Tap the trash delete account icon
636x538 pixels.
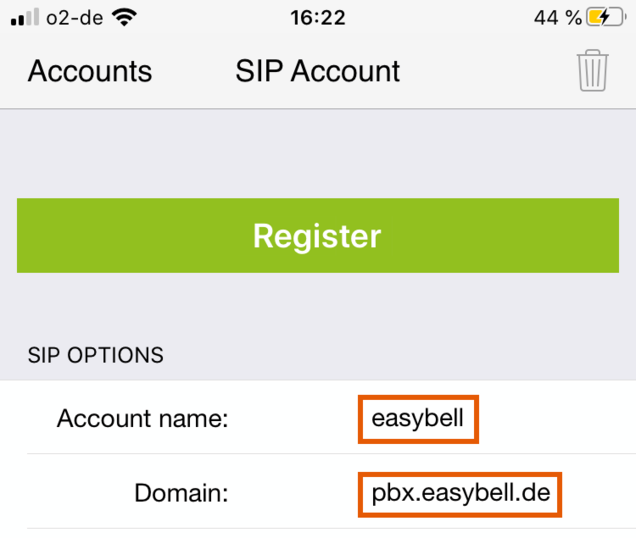click(593, 71)
